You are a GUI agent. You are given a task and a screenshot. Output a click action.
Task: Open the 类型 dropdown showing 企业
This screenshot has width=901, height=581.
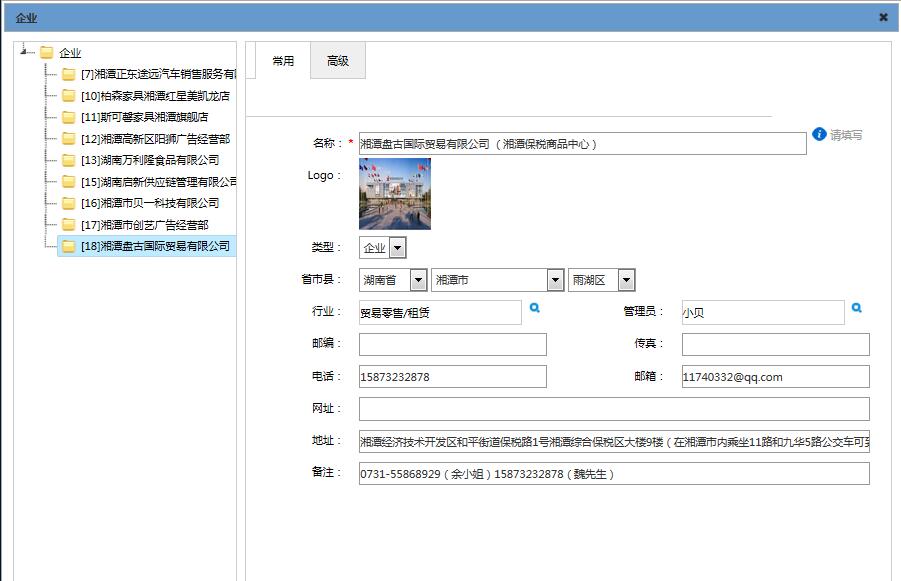pyautogui.click(x=397, y=248)
